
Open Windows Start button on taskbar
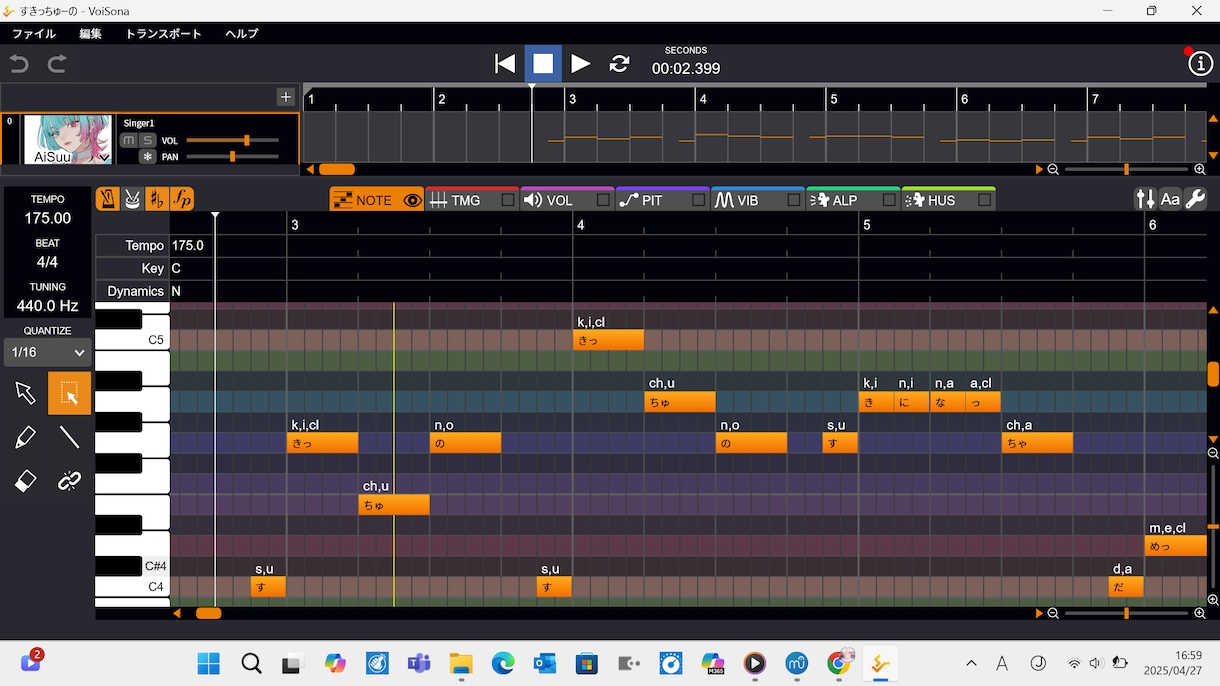(x=209, y=663)
